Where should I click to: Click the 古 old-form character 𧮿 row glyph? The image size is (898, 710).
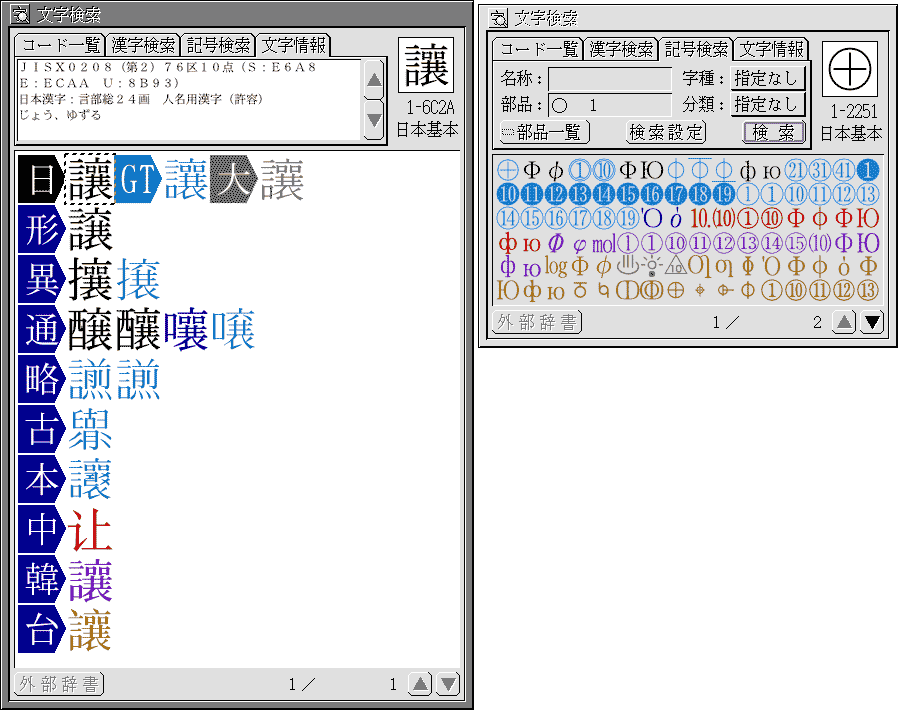90,431
